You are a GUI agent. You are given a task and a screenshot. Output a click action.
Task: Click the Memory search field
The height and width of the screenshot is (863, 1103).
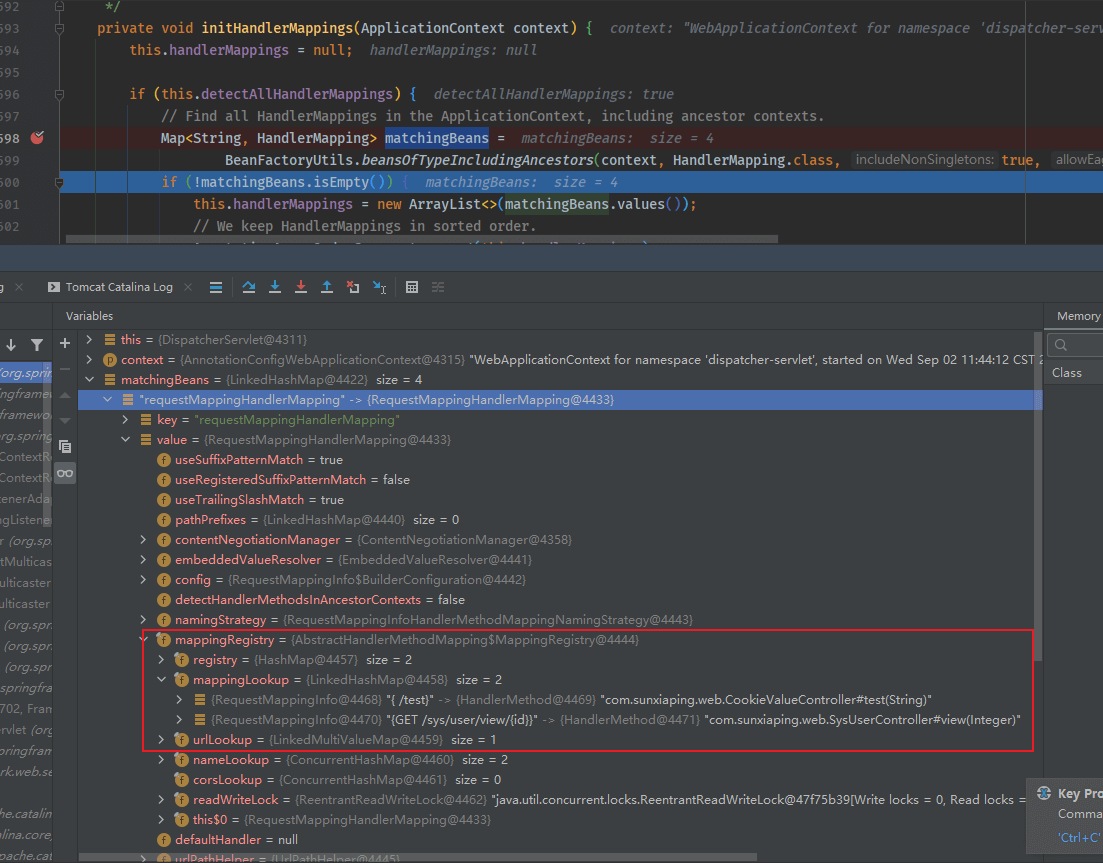[1076, 345]
